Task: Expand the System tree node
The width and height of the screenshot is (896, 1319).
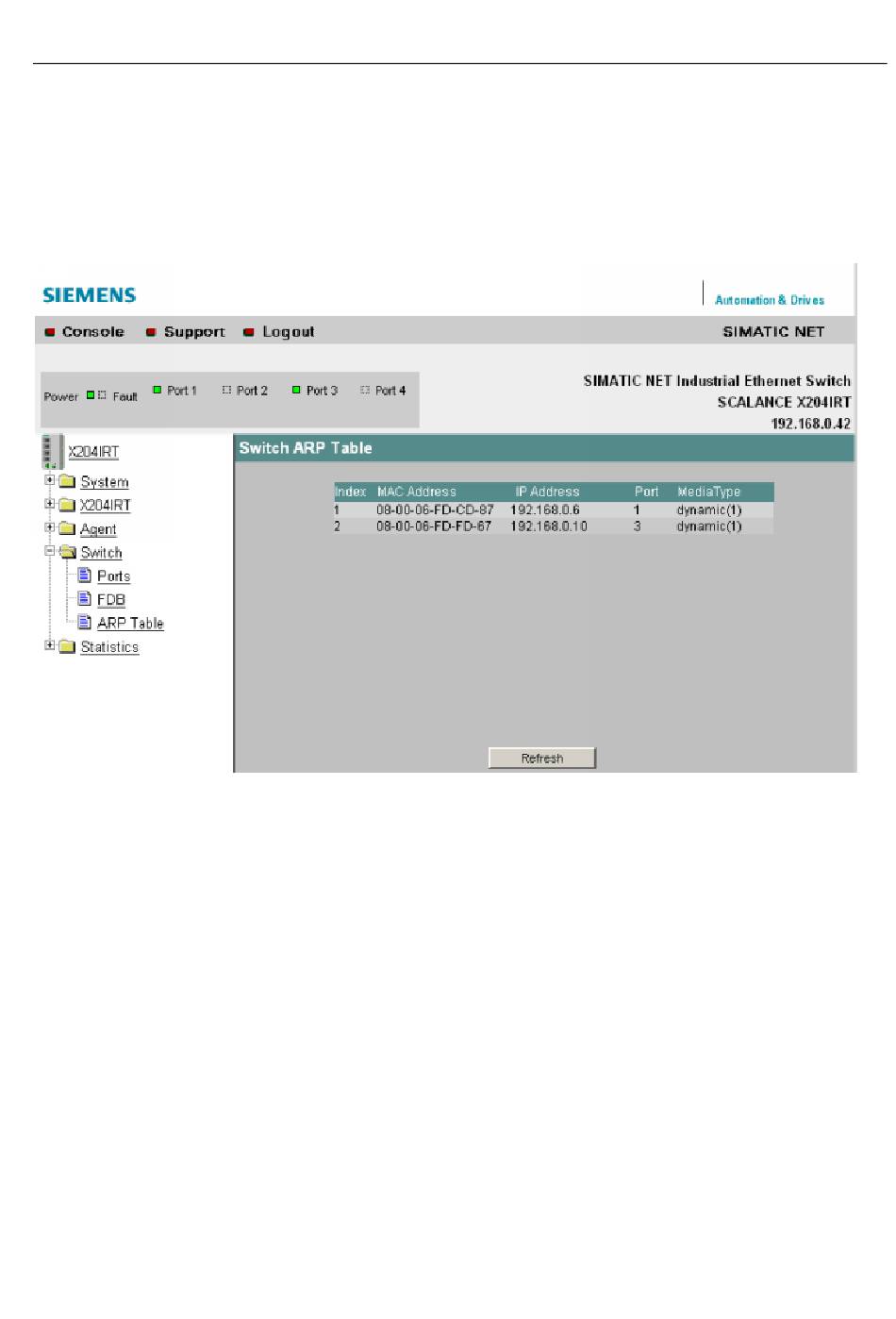Action: click(x=50, y=480)
